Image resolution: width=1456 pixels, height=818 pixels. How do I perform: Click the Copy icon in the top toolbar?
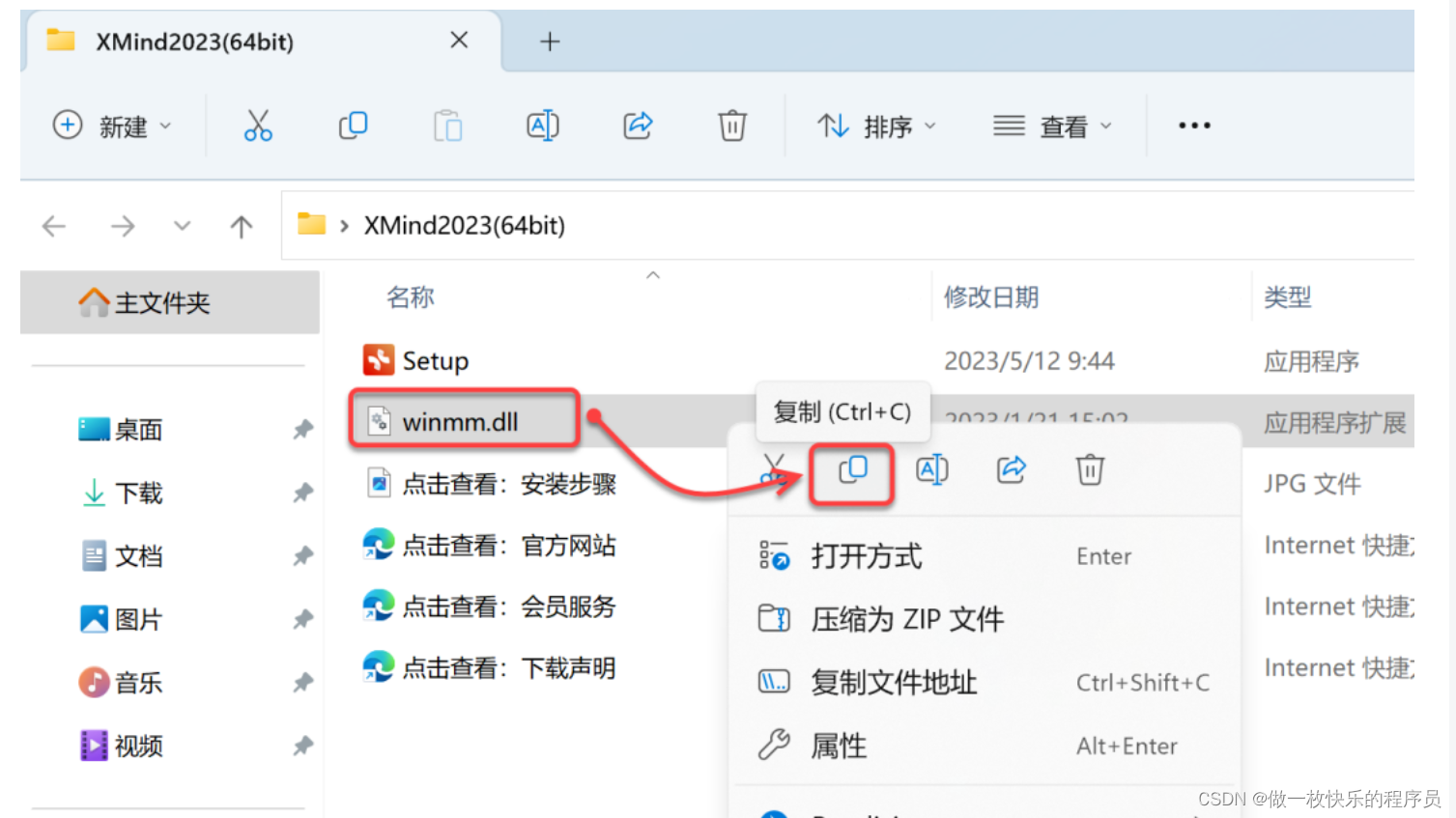[353, 126]
